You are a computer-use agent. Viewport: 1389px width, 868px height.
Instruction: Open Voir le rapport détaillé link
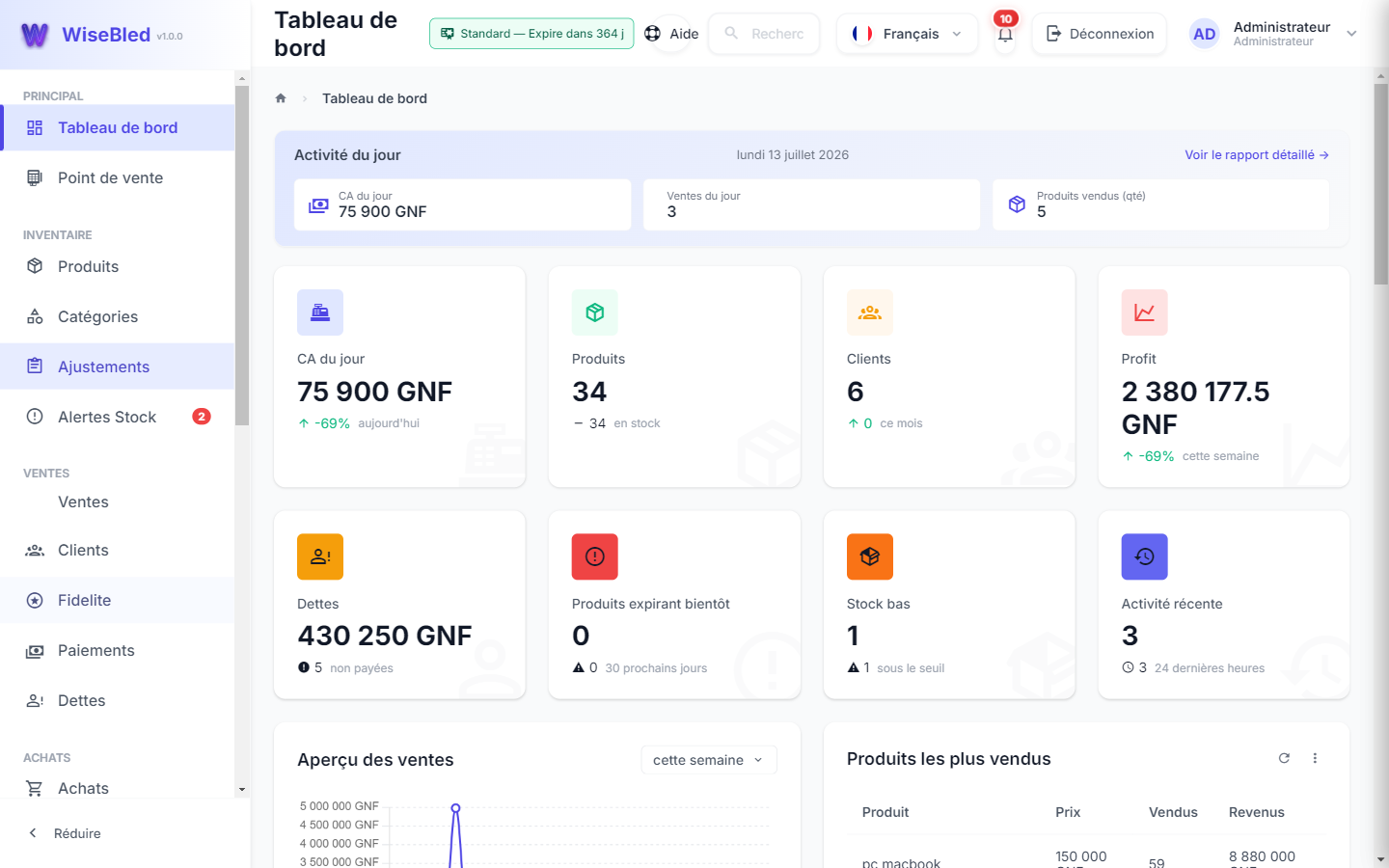click(1257, 154)
